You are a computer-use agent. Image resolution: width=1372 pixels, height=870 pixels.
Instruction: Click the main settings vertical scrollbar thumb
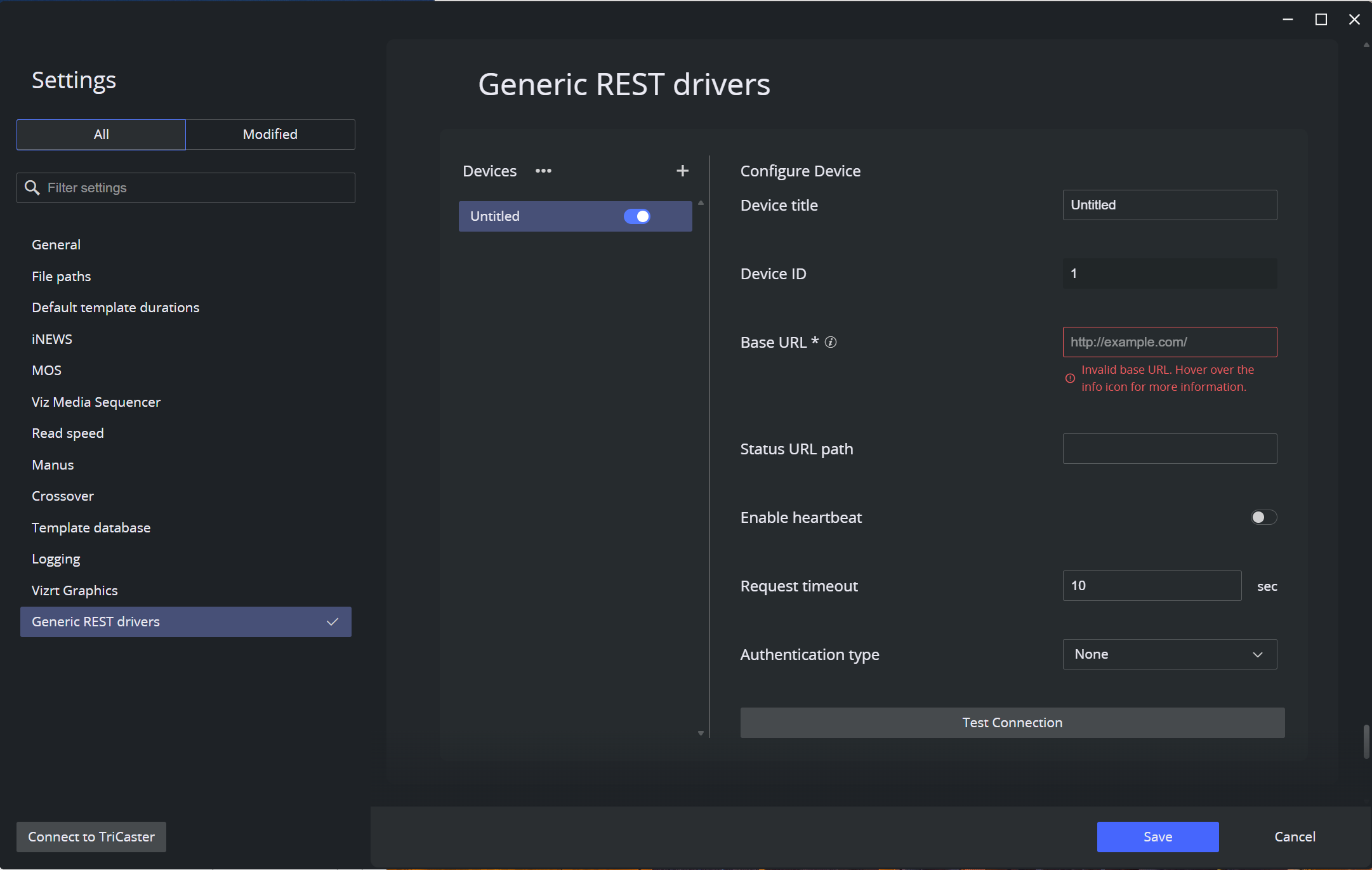tap(1366, 741)
